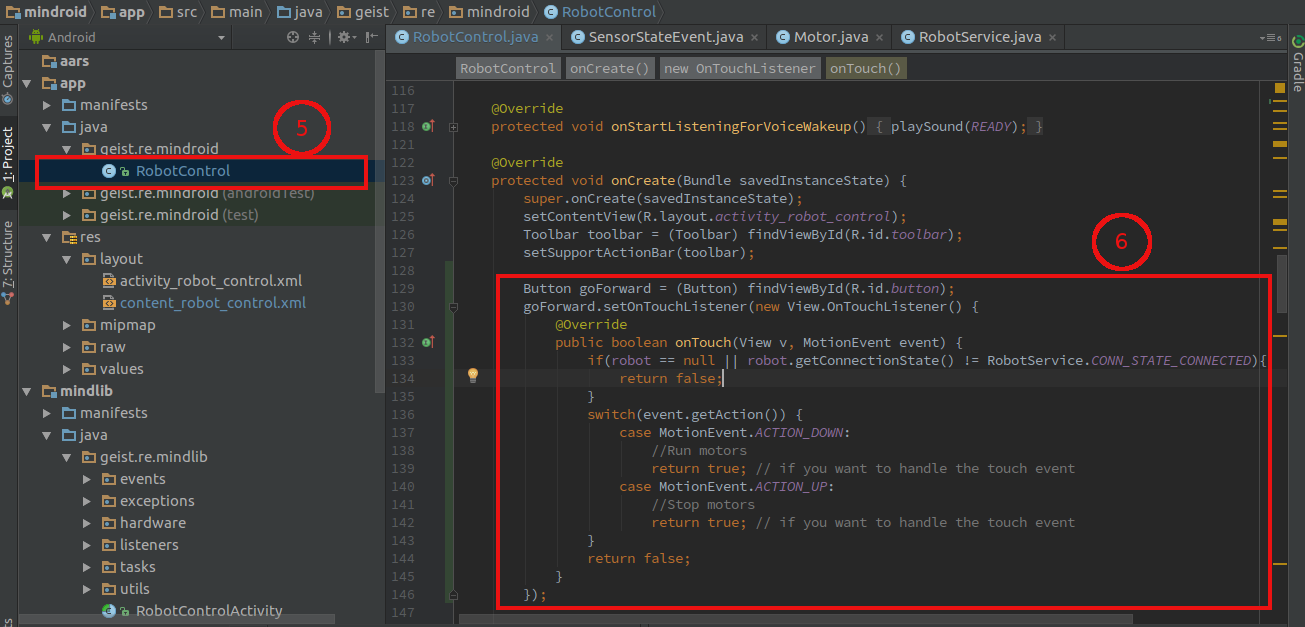Click the scroll from source target icon
The height and width of the screenshot is (627, 1305).
[293, 37]
